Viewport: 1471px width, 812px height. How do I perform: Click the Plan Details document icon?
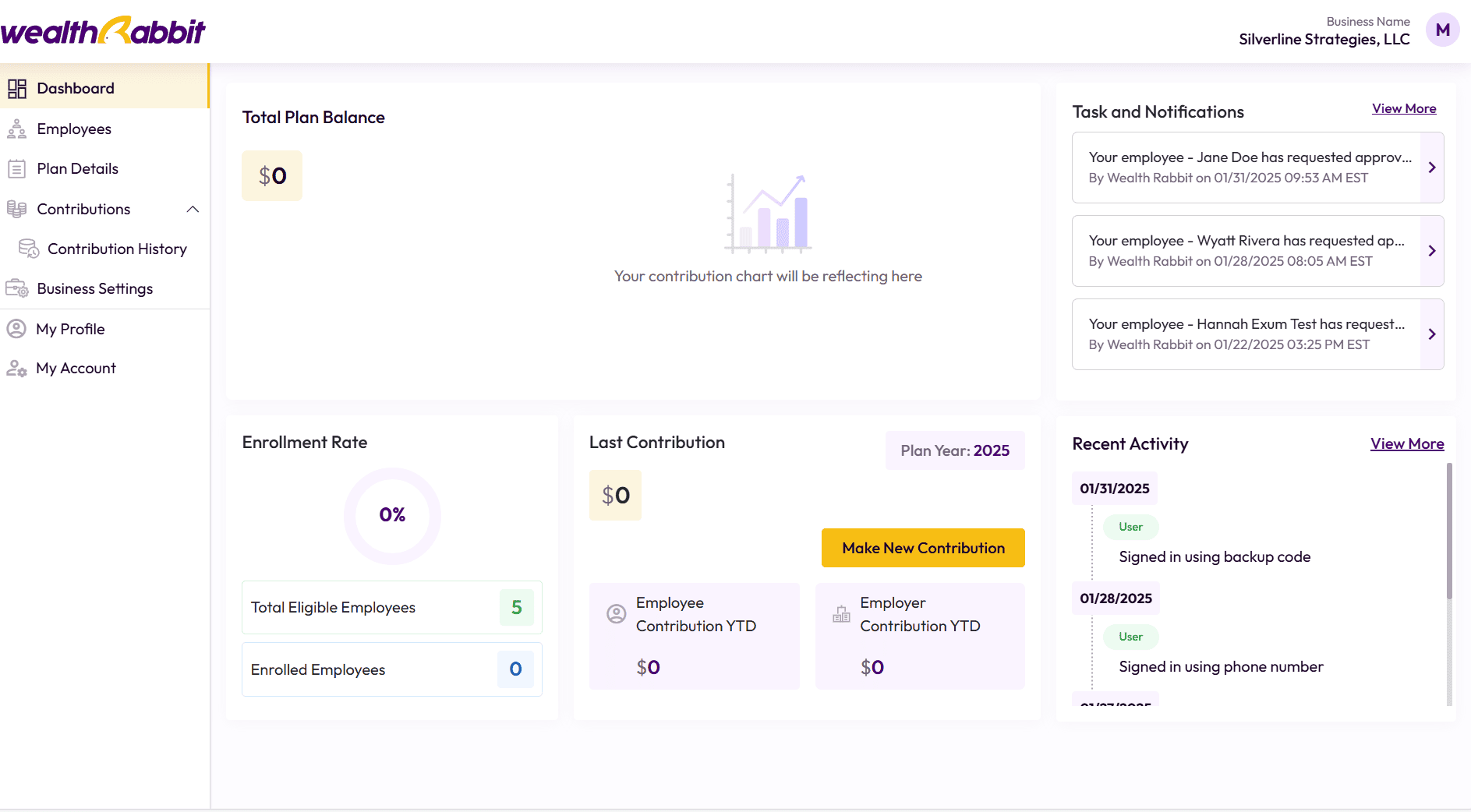[17, 169]
